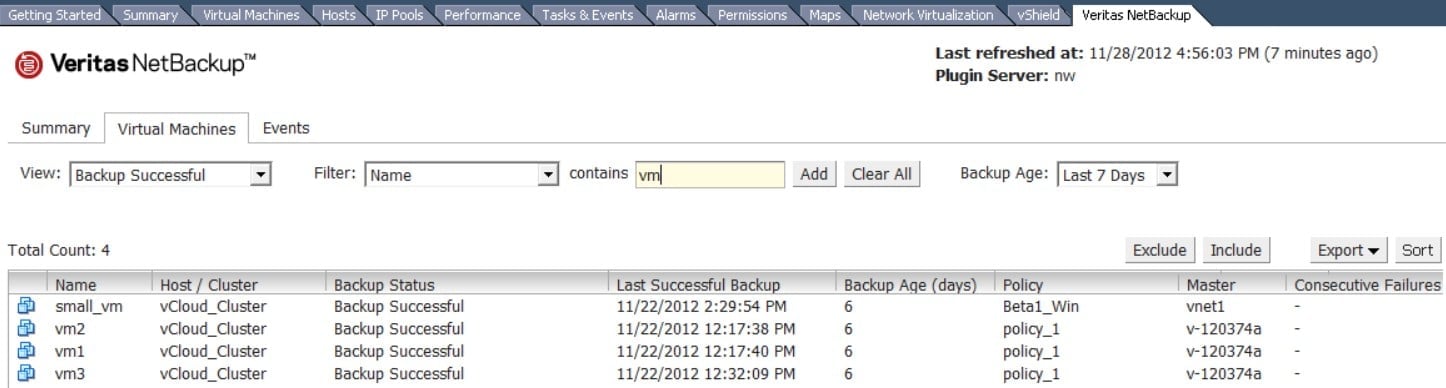Screen dimensions: 1446x388
Task: Expand the Export dropdown button
Action: click(x=1349, y=250)
